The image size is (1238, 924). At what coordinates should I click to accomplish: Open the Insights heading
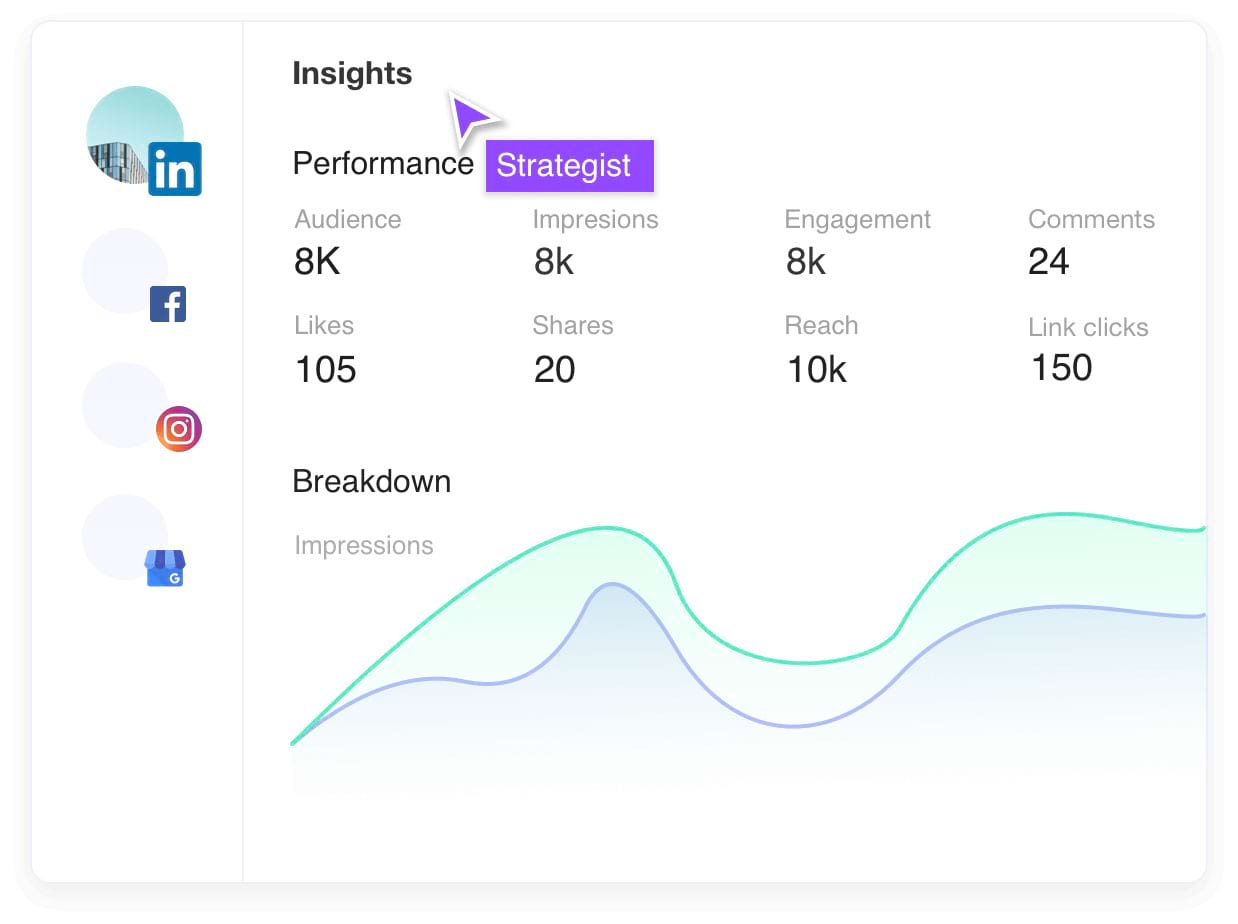click(352, 72)
